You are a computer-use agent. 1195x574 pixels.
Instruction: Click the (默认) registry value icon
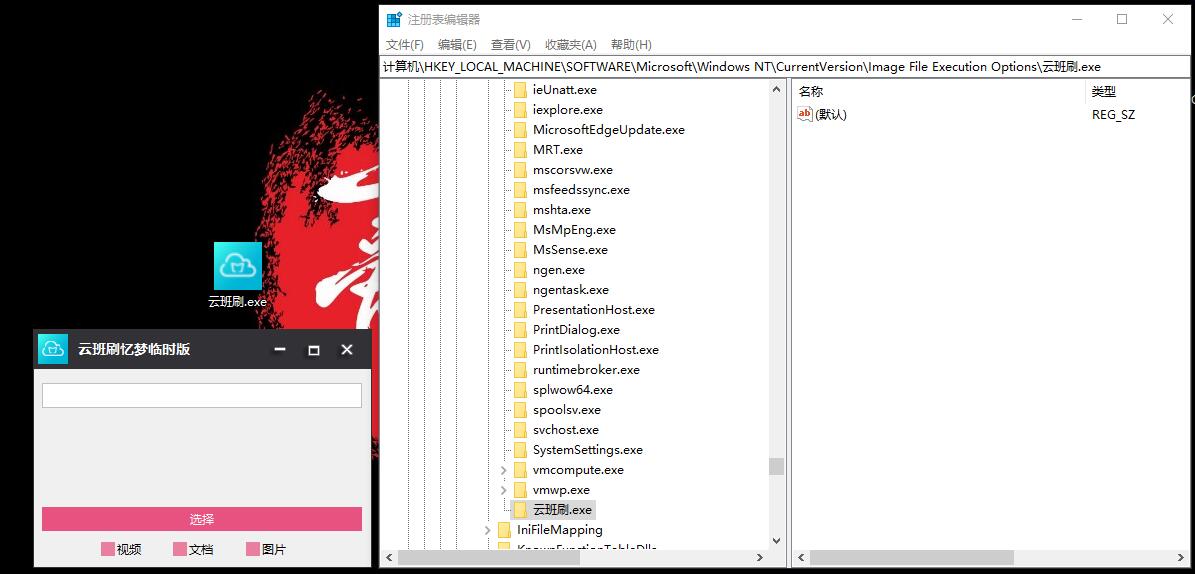805,114
